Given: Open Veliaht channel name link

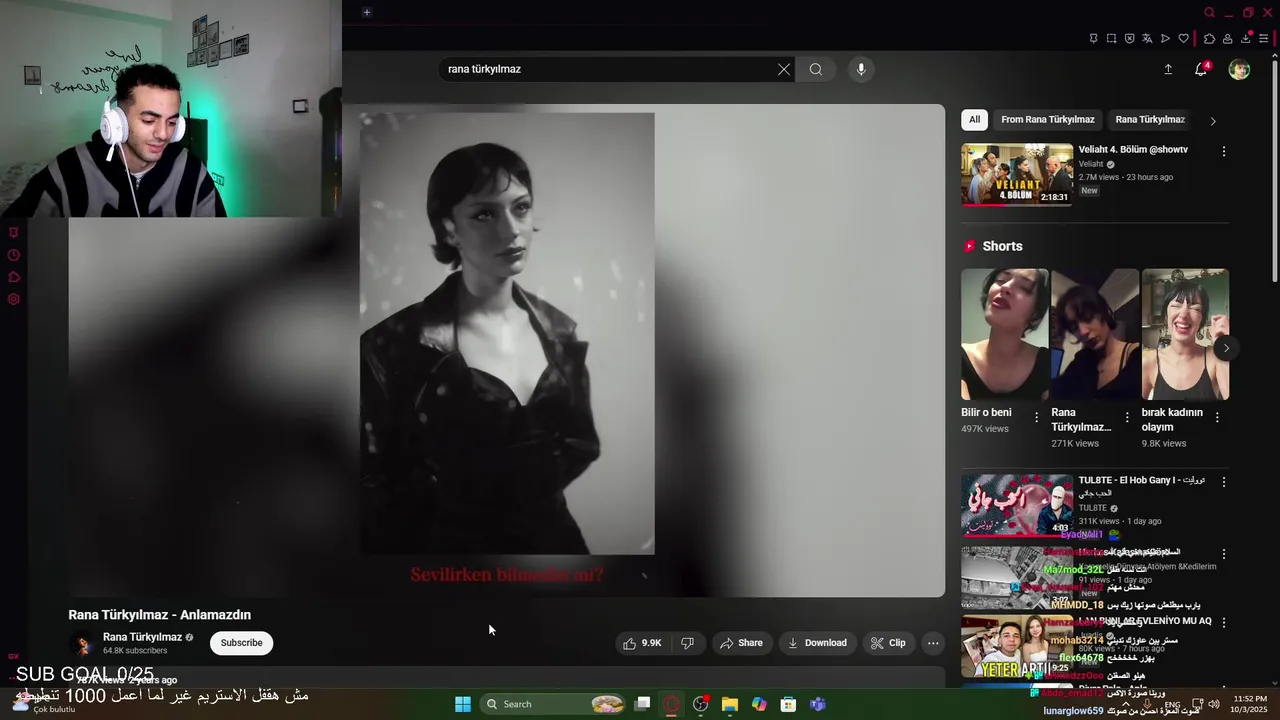Looking at the screenshot, I should (x=1091, y=164).
